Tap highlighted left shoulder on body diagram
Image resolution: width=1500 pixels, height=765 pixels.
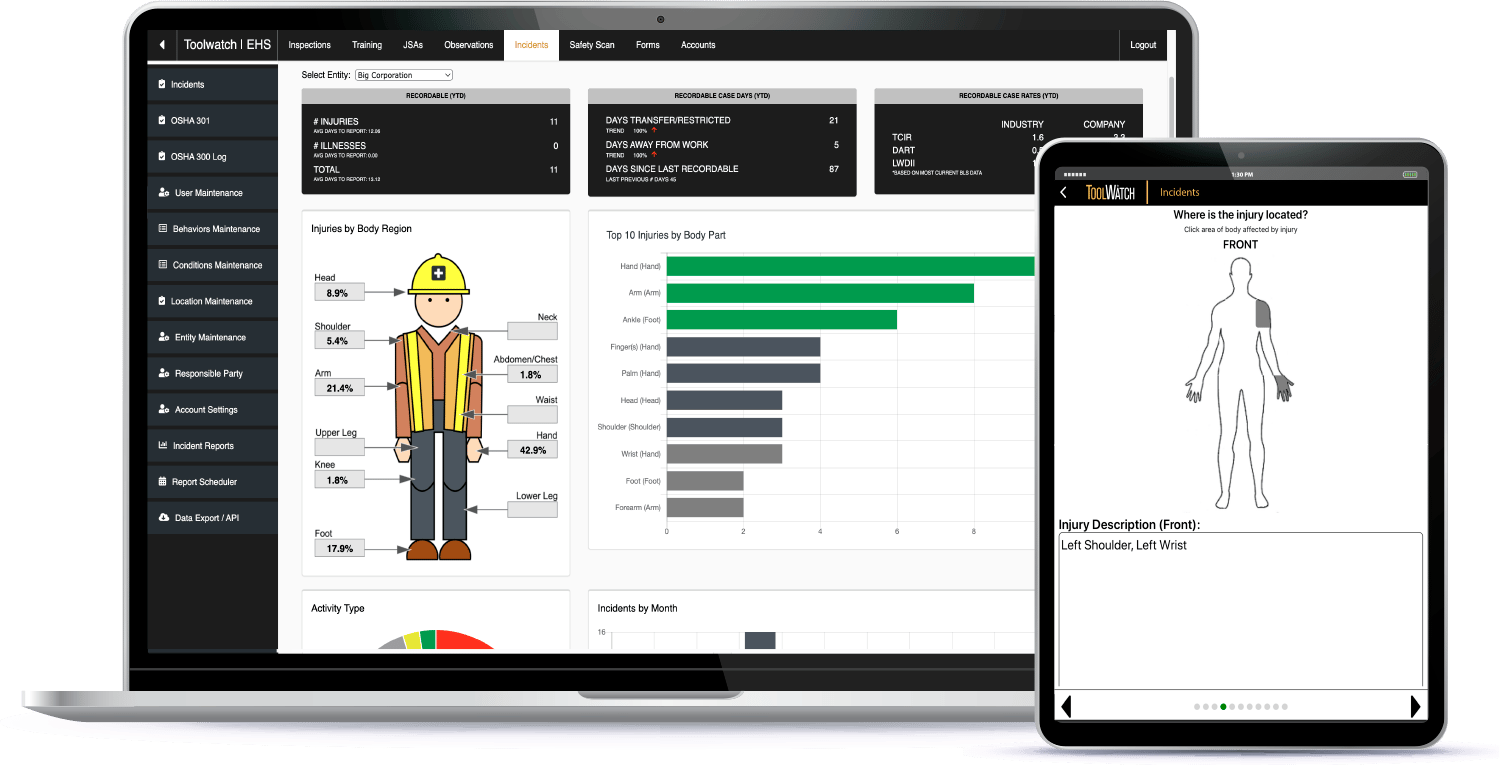point(1263,315)
